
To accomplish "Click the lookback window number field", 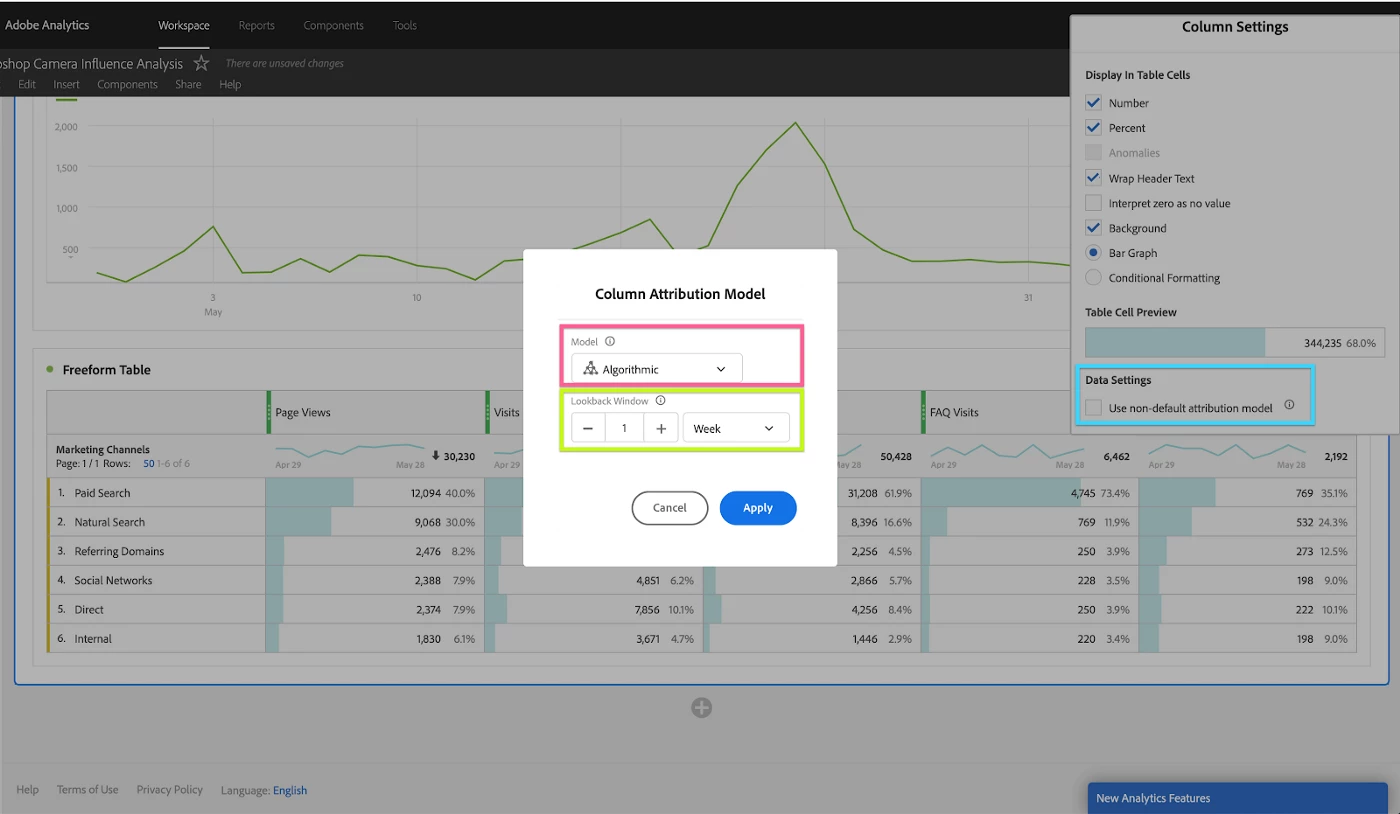I will [625, 428].
